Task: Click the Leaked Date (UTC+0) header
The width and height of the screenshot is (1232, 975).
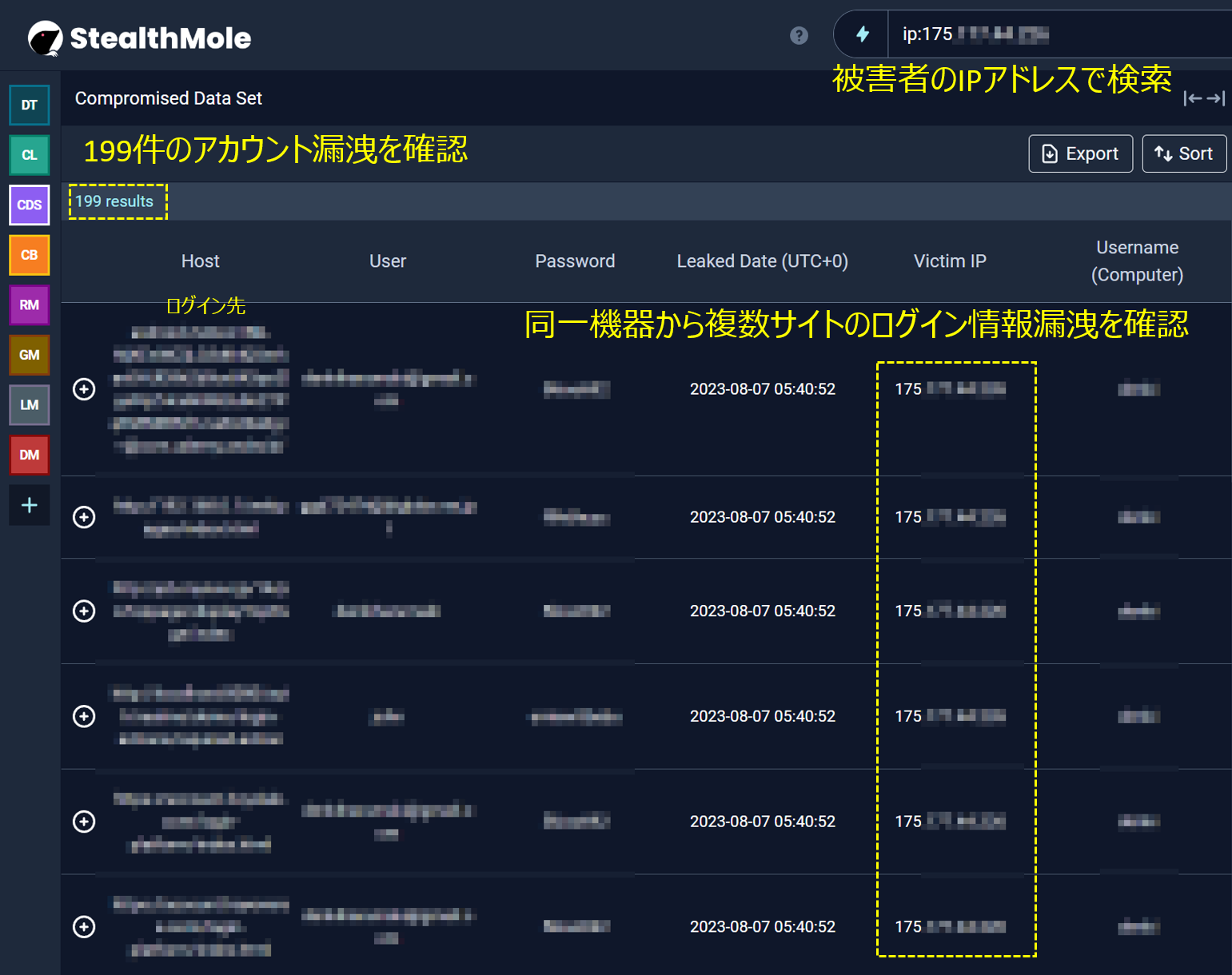Action: click(x=763, y=261)
